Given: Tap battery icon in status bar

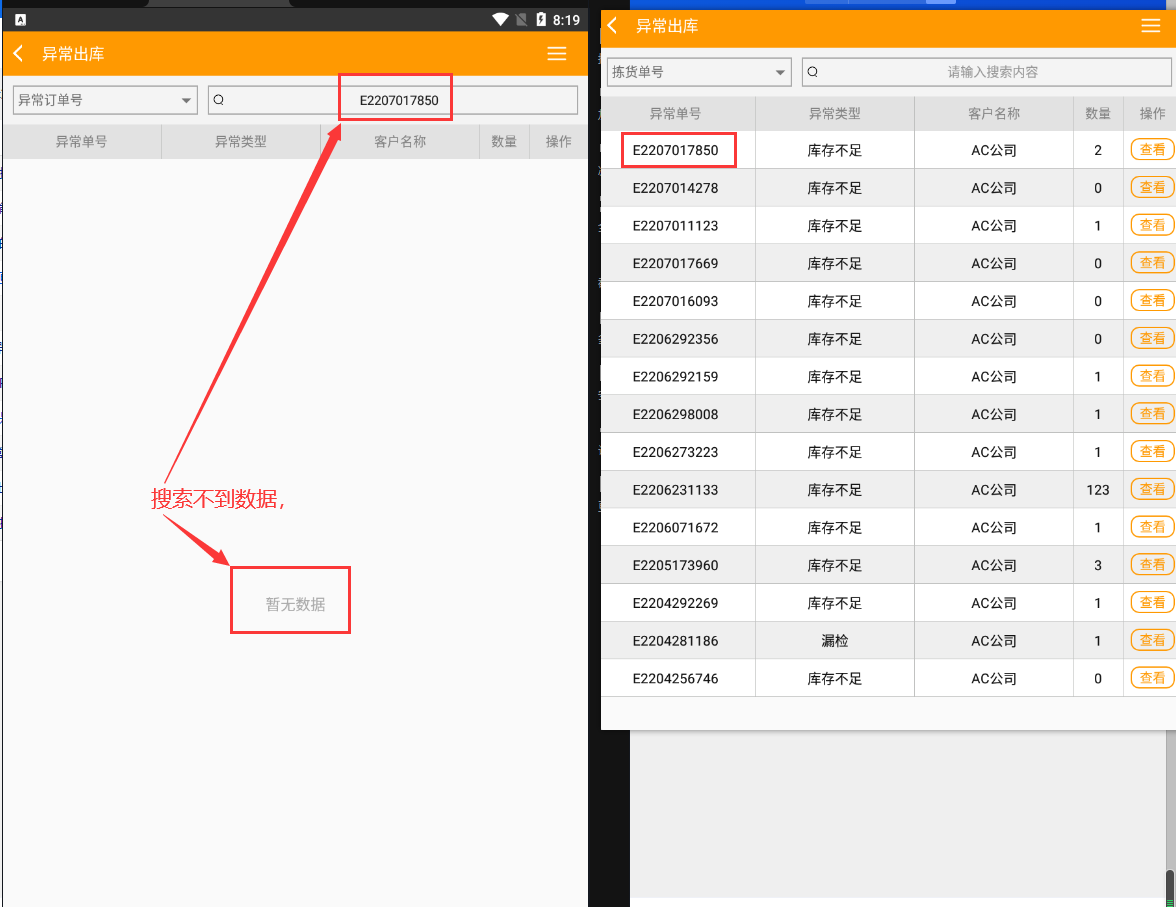Looking at the screenshot, I should (x=541, y=19).
